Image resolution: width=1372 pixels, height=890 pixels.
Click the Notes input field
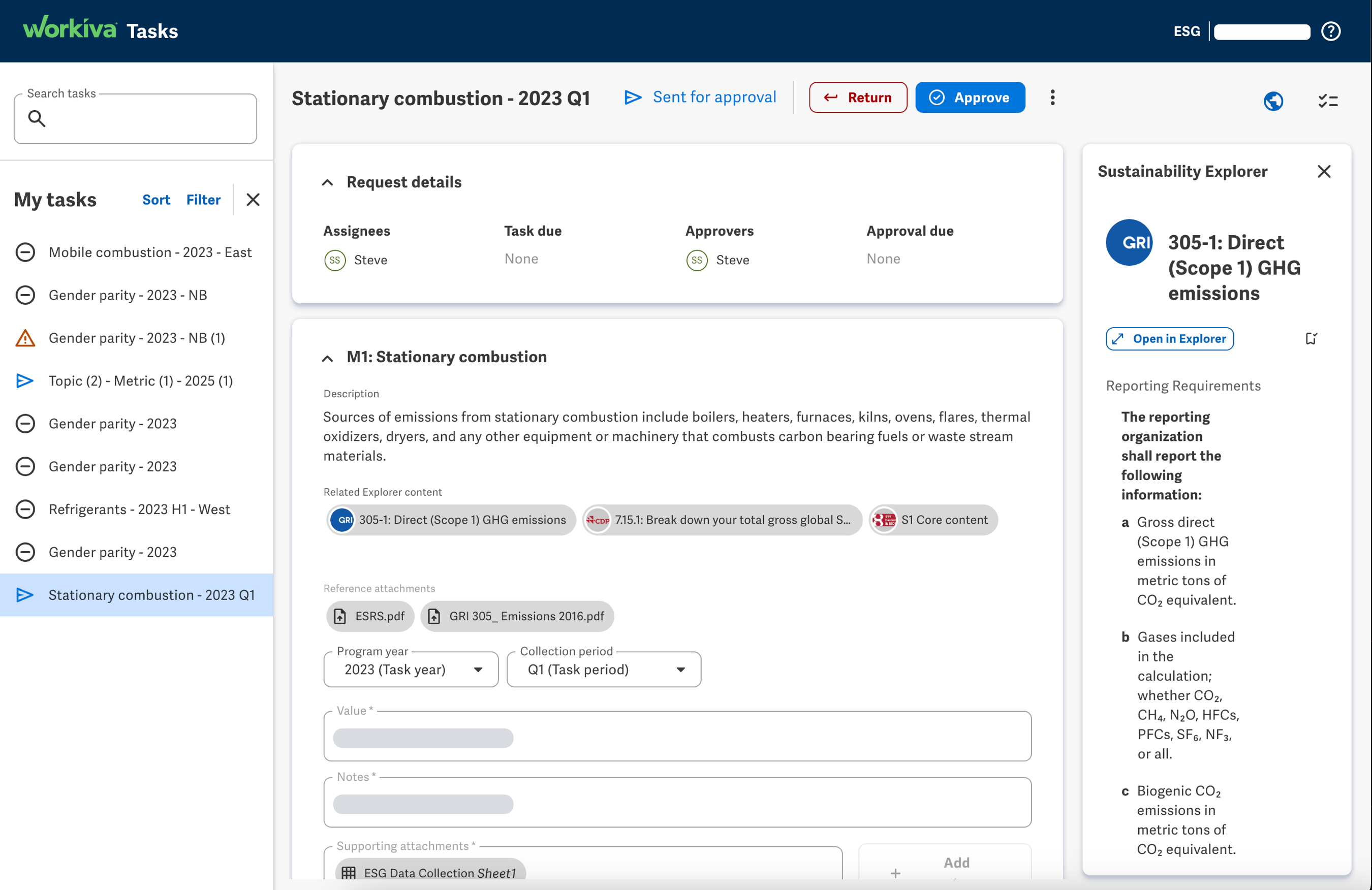(x=677, y=803)
